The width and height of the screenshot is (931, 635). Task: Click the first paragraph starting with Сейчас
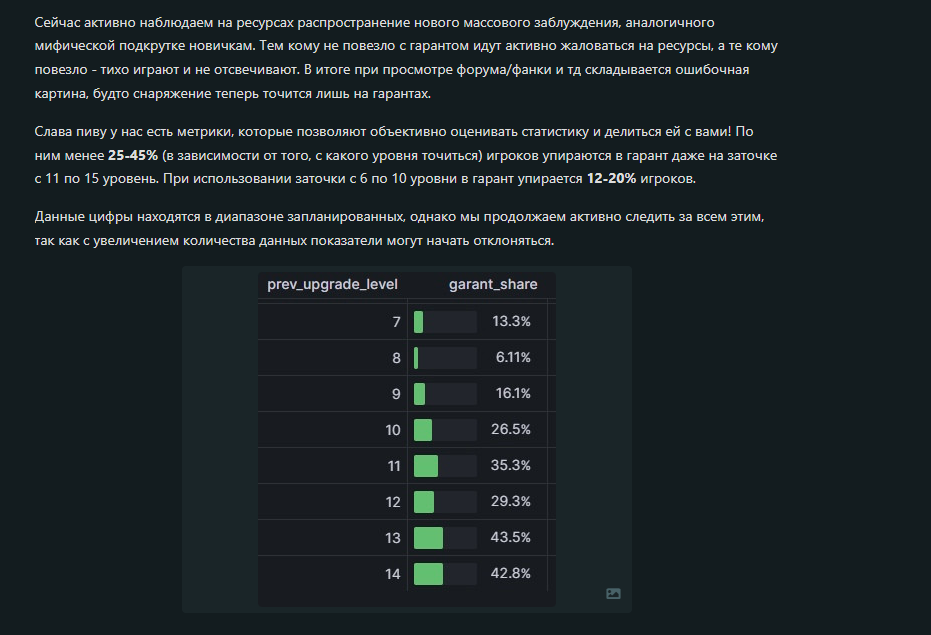click(406, 58)
